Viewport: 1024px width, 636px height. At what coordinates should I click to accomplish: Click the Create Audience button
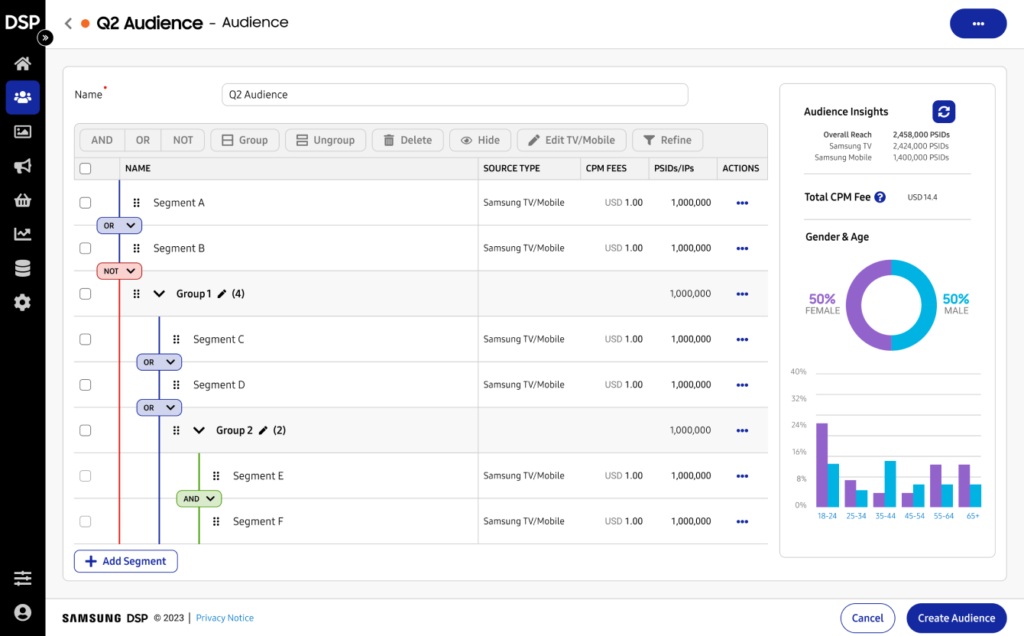(956, 618)
